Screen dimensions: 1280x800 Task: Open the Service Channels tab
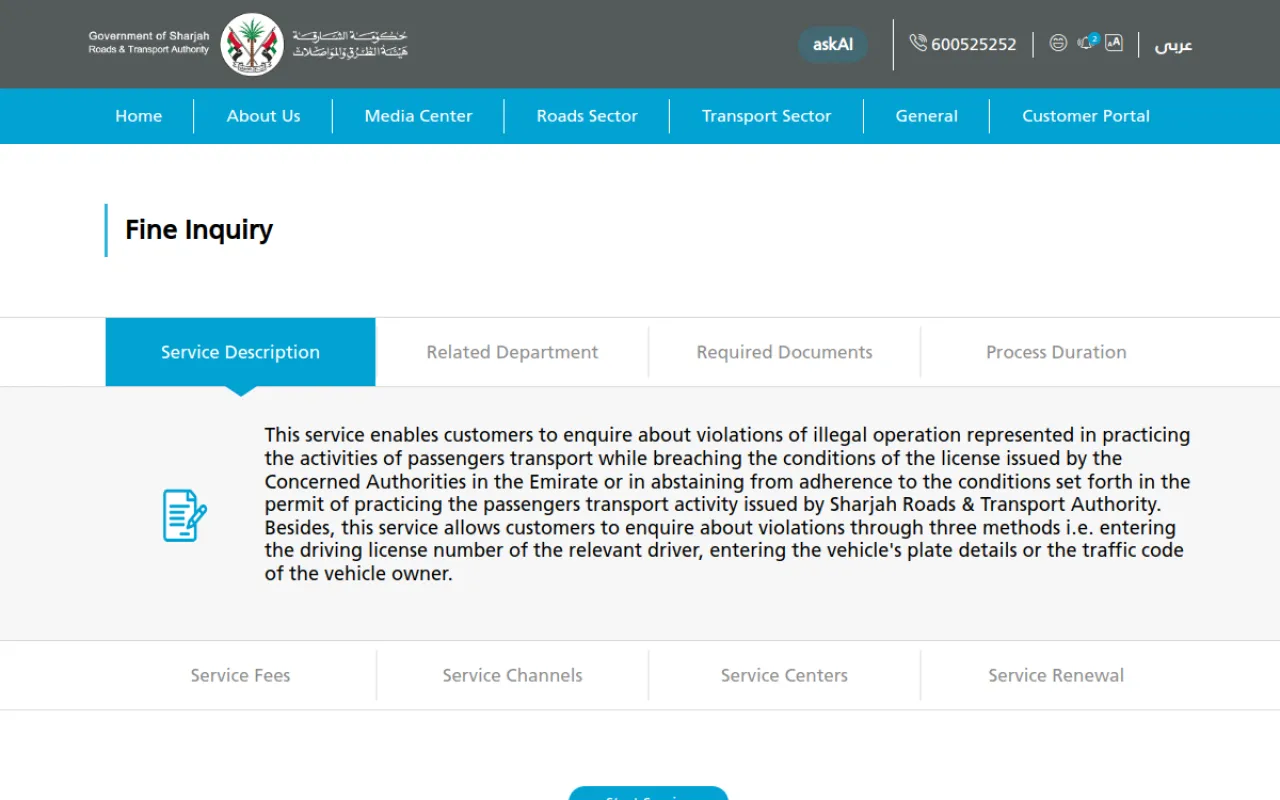coord(512,675)
